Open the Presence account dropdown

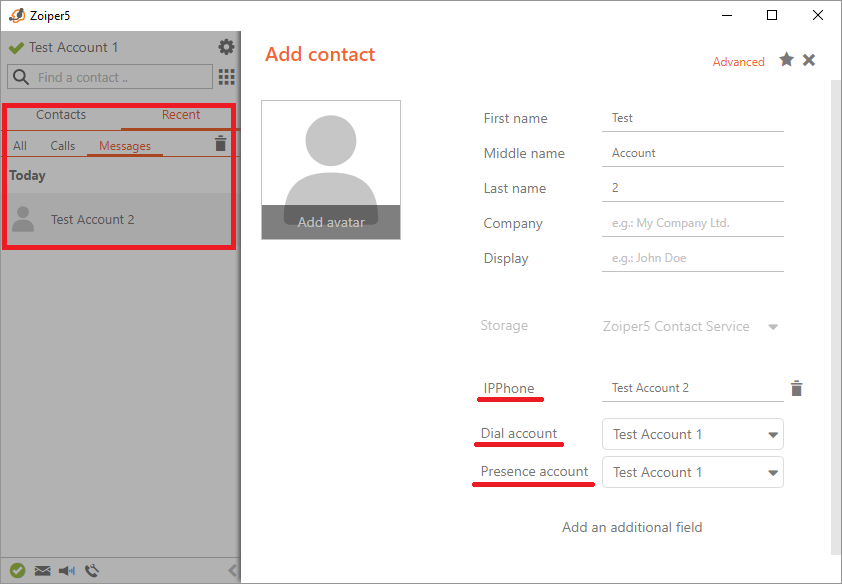click(x=772, y=473)
